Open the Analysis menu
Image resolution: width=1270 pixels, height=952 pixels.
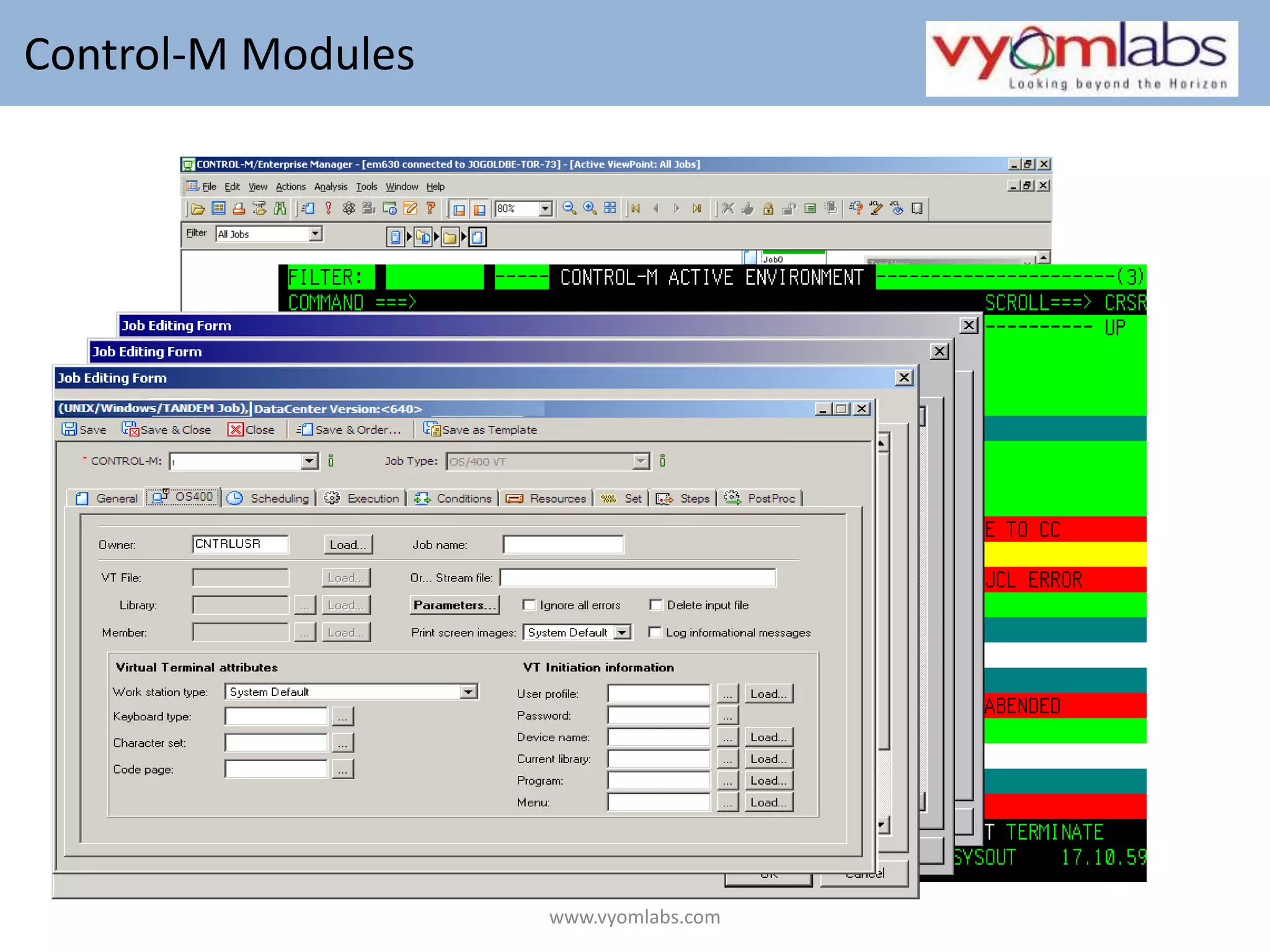tap(331, 187)
